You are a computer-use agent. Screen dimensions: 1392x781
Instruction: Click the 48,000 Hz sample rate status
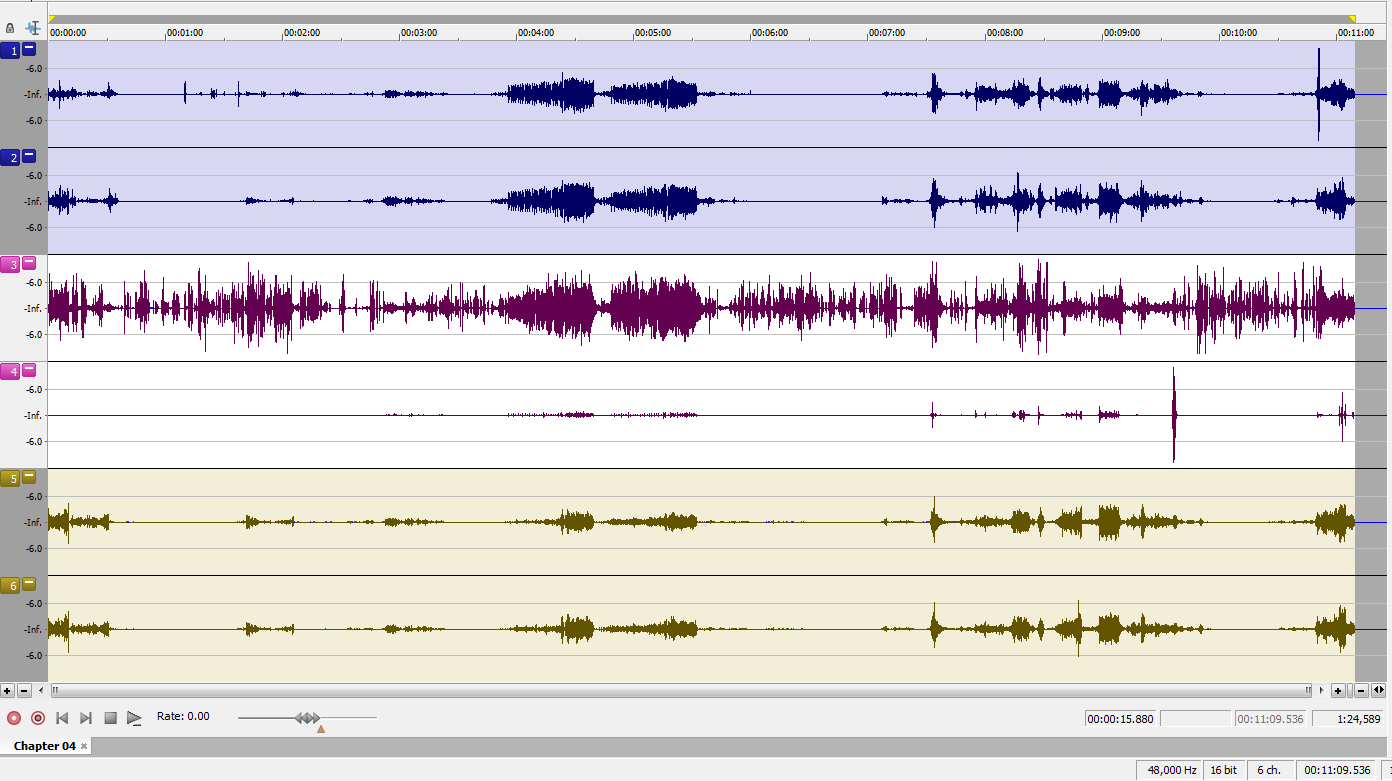tap(1171, 770)
